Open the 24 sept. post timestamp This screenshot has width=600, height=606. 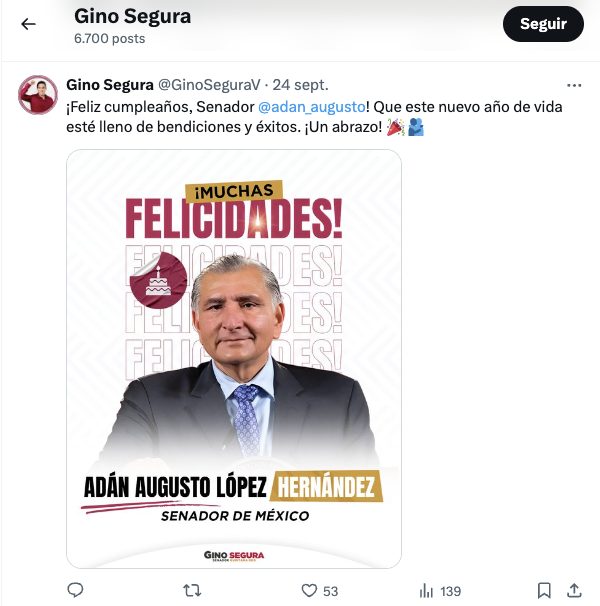coord(303,85)
